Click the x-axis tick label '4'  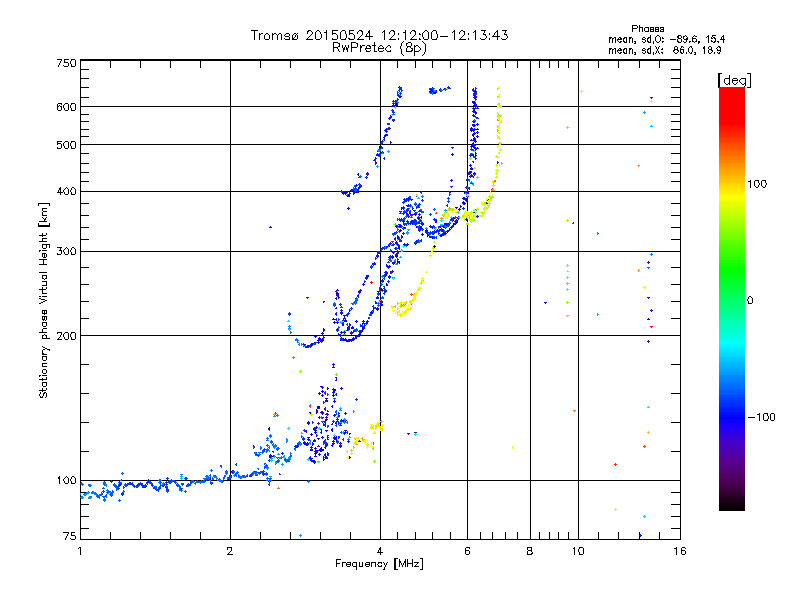click(x=380, y=551)
